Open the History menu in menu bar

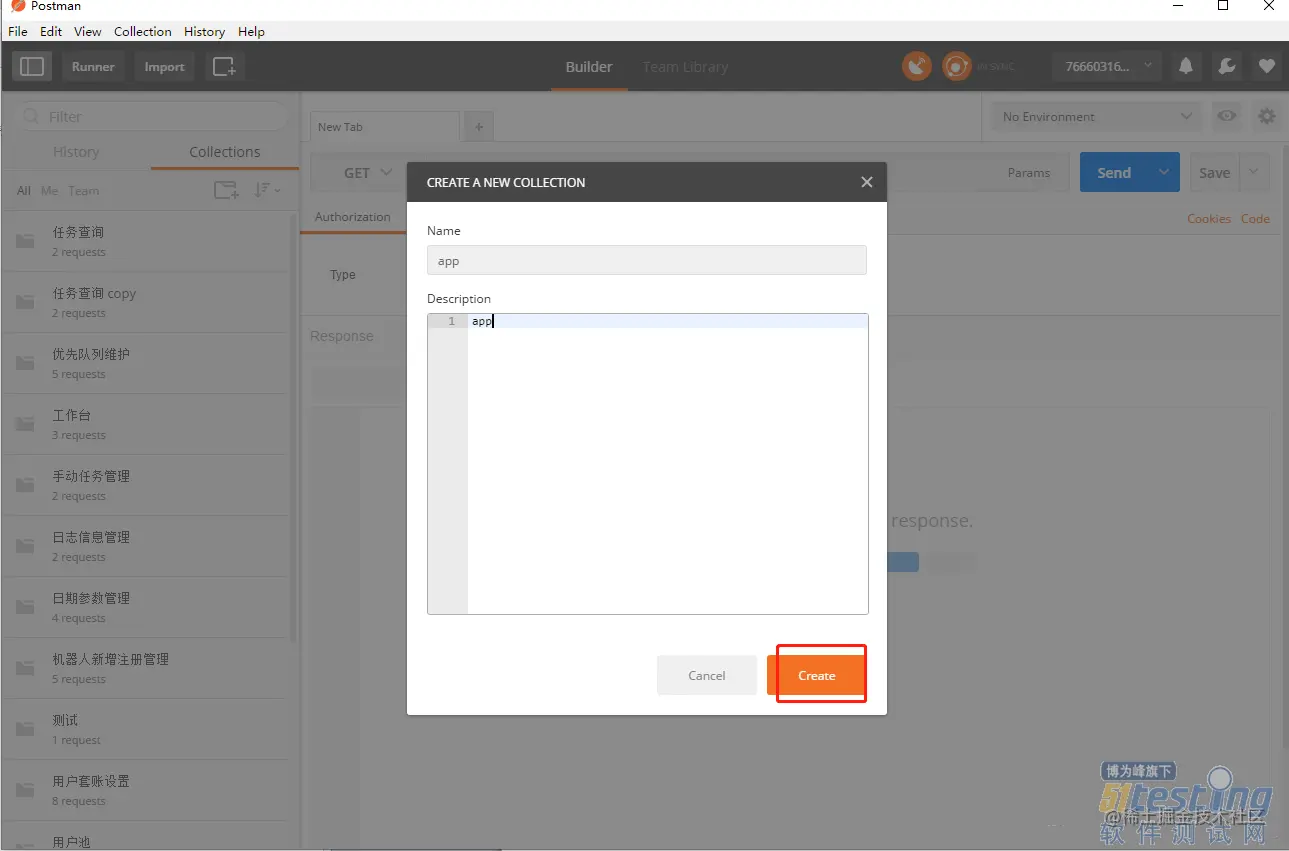(x=205, y=31)
